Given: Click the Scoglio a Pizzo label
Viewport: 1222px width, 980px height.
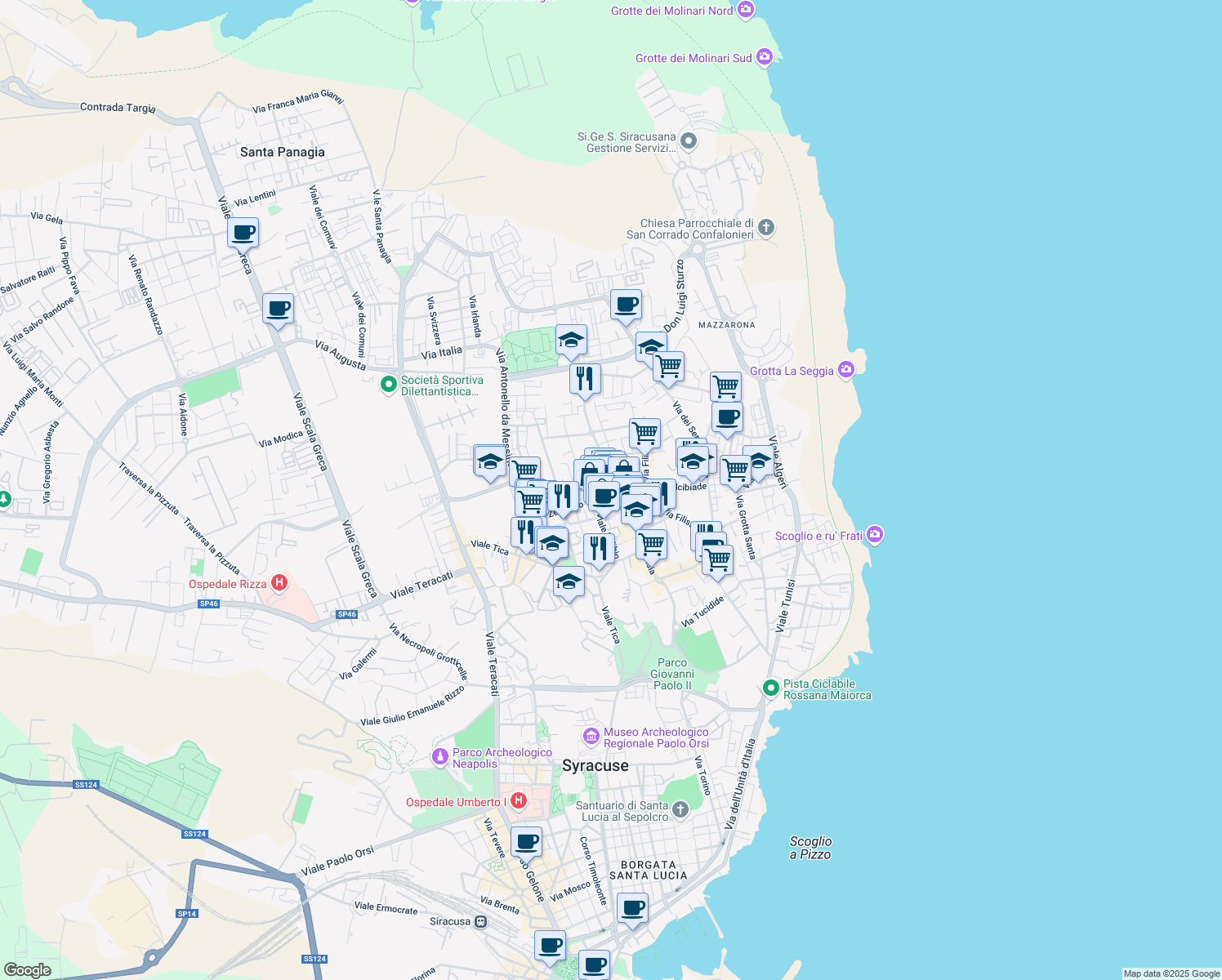Looking at the screenshot, I should coord(810,848).
